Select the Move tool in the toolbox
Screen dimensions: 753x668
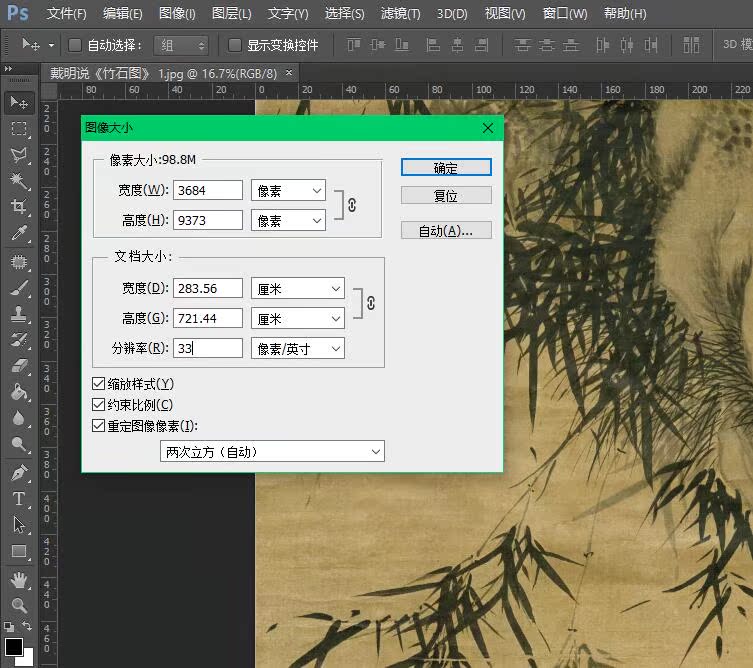(19, 102)
